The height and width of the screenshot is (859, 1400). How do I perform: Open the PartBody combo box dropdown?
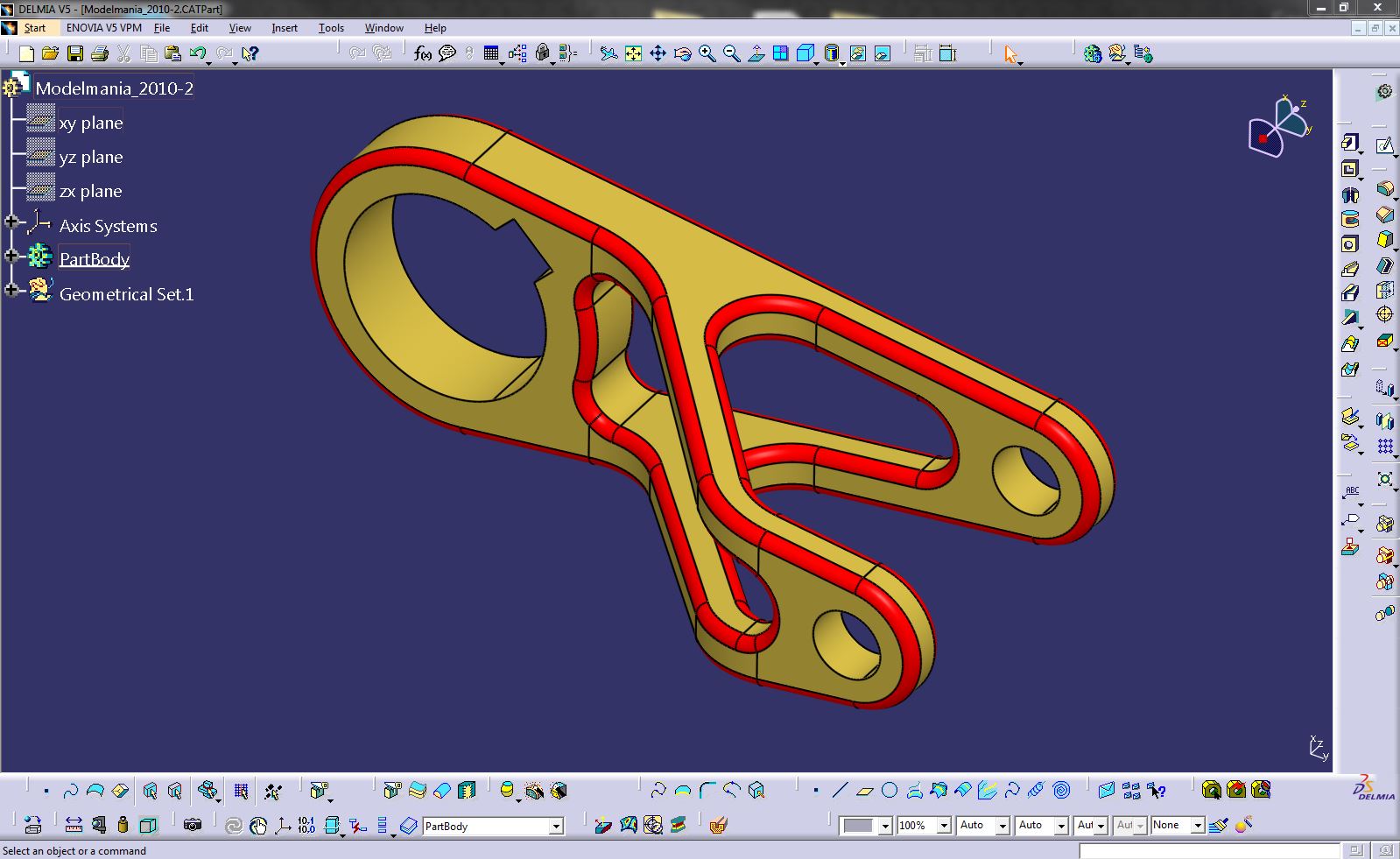(556, 826)
